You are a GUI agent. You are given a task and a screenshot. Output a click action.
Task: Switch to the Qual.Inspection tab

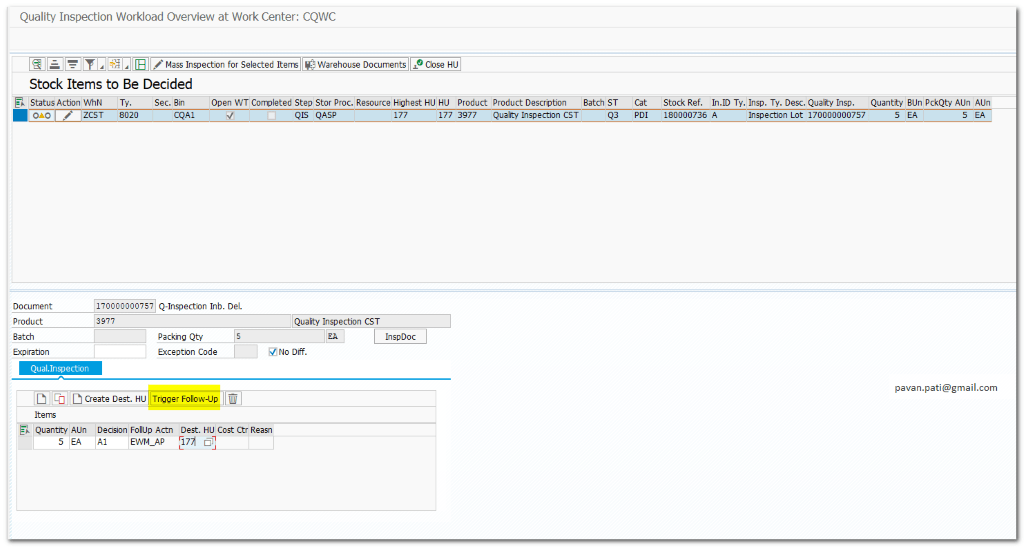[60, 368]
